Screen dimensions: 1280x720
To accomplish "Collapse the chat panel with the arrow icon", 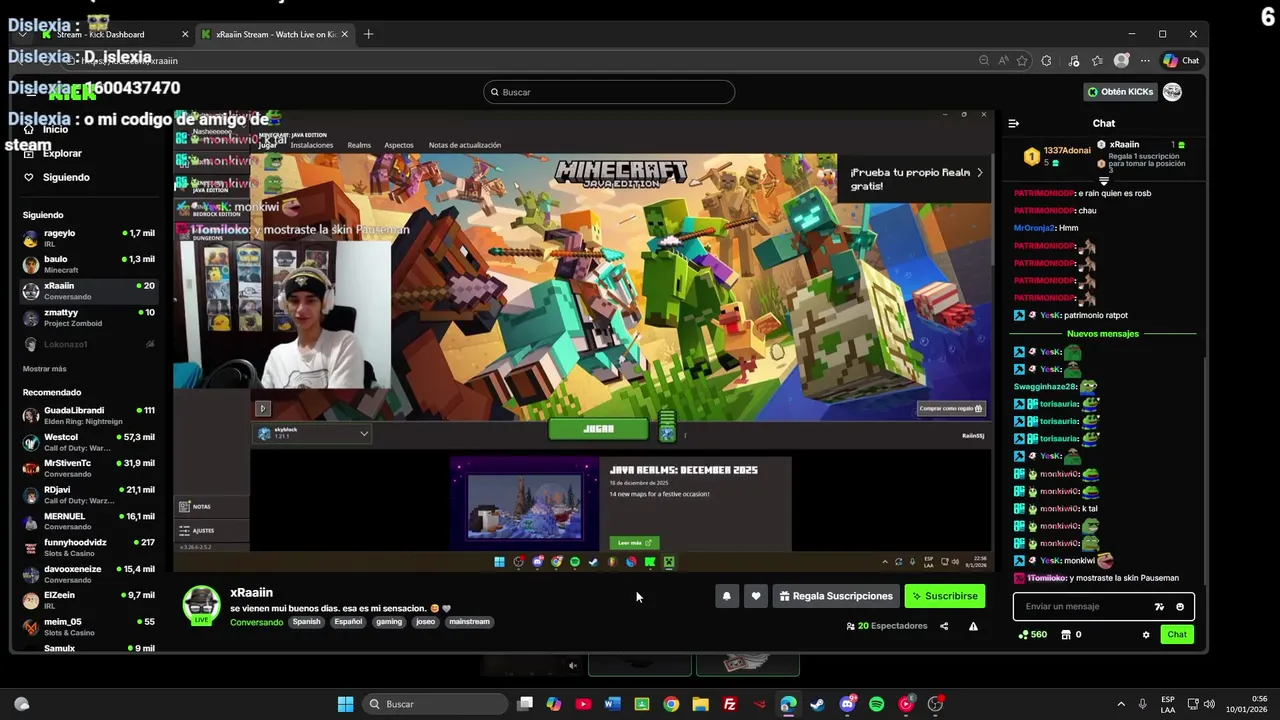I will pos(1013,123).
